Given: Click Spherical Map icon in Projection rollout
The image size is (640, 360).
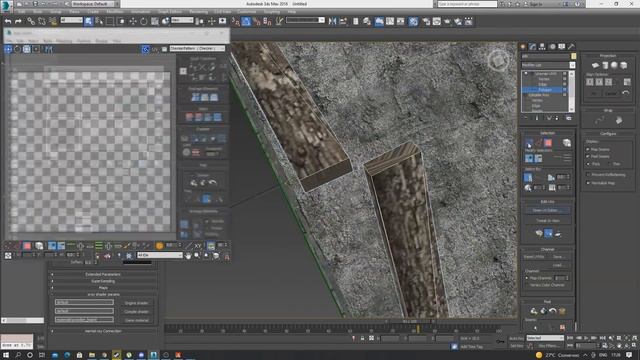Looking at the screenshot, I should click(614, 65).
